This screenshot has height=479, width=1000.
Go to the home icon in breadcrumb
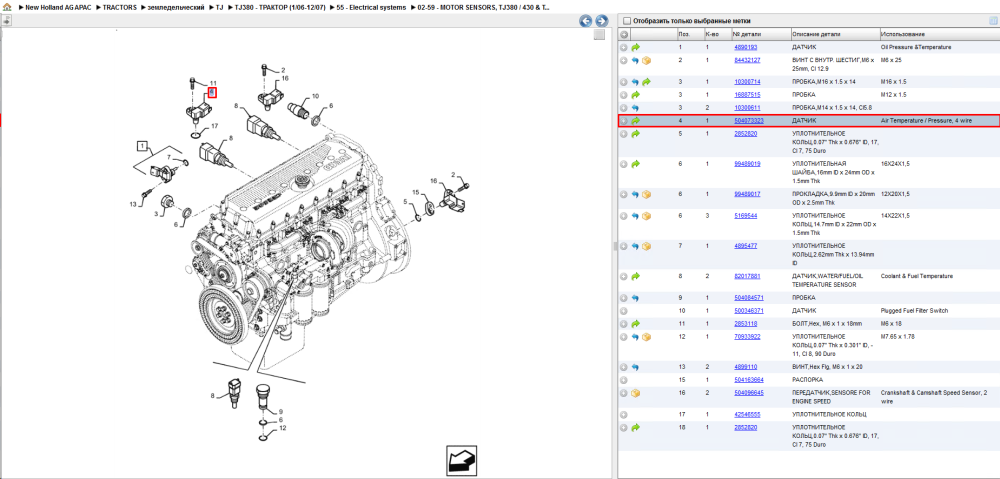pos(7,7)
